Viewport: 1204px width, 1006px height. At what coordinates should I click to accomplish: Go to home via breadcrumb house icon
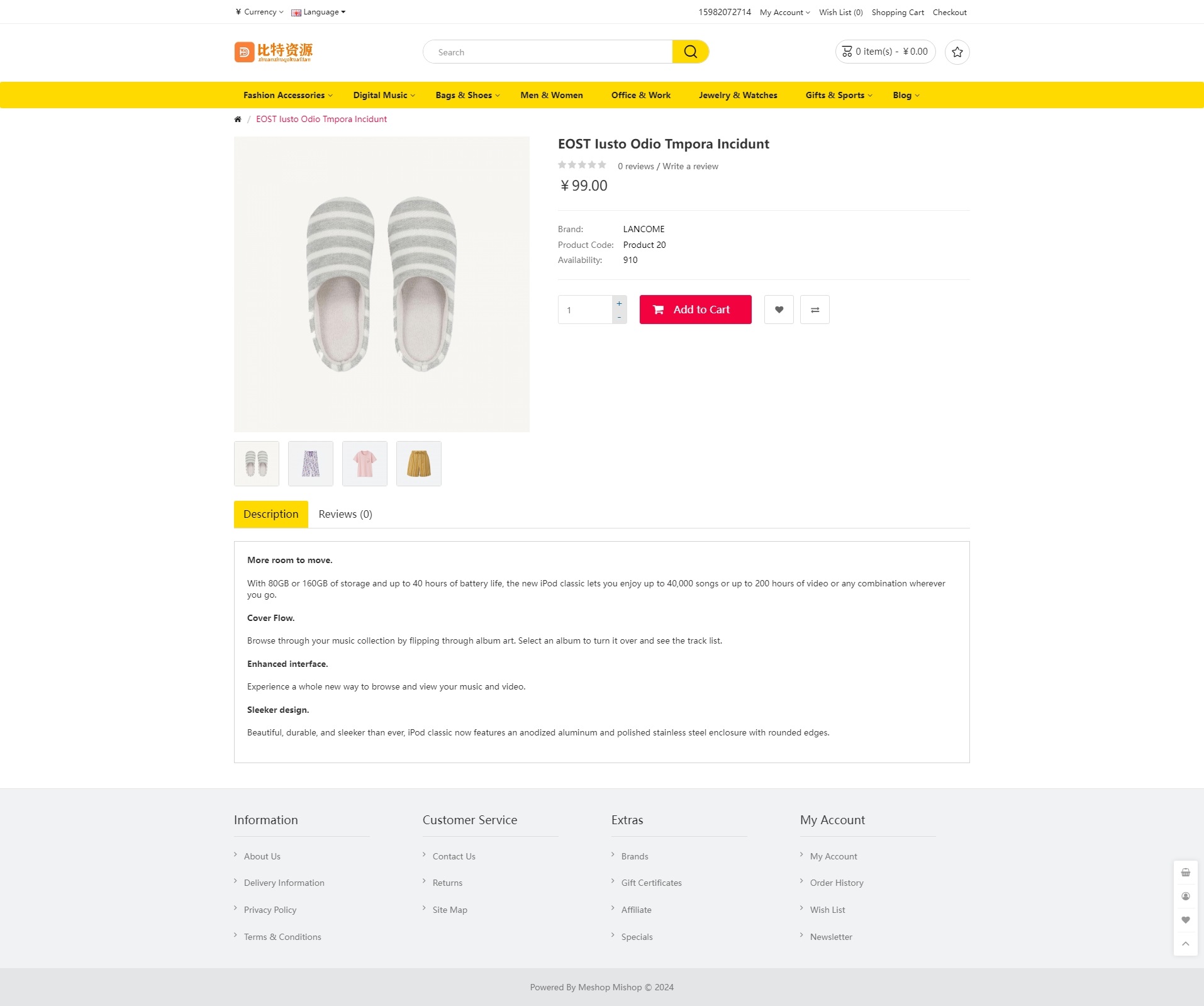[238, 119]
